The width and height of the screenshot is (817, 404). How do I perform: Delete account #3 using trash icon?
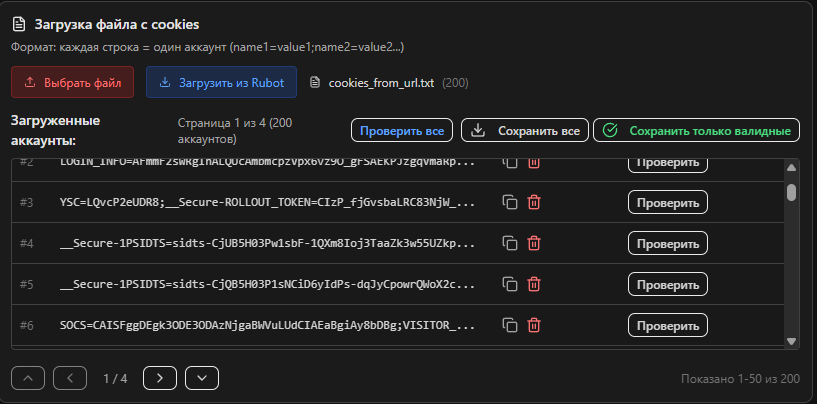(x=534, y=202)
